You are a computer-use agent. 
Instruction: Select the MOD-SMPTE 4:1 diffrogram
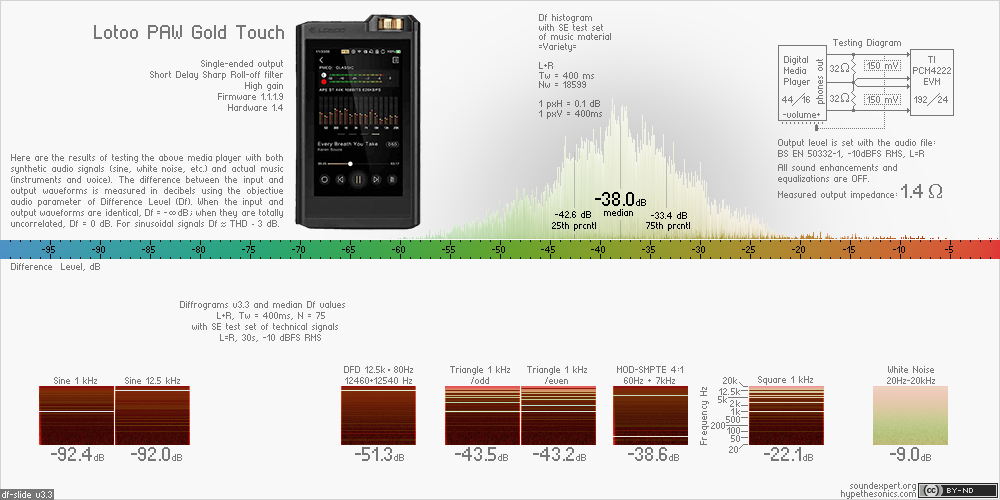pyautogui.click(x=651, y=415)
